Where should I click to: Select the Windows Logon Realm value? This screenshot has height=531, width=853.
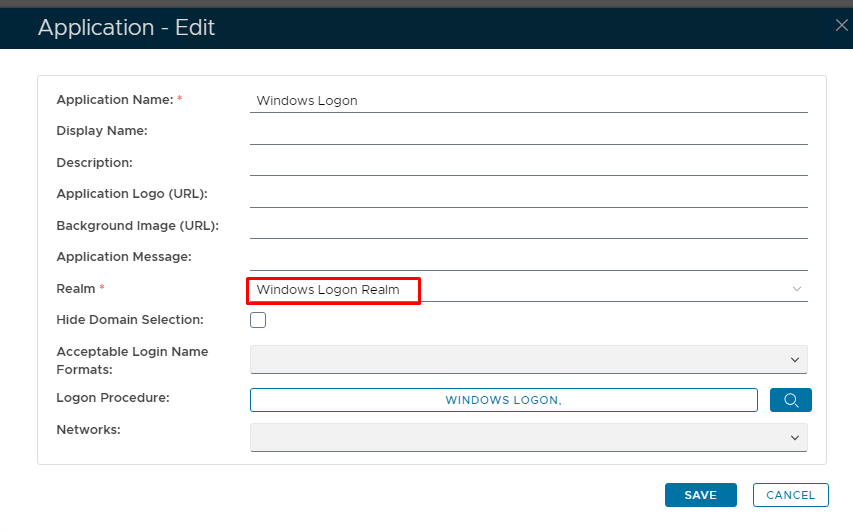coord(329,290)
